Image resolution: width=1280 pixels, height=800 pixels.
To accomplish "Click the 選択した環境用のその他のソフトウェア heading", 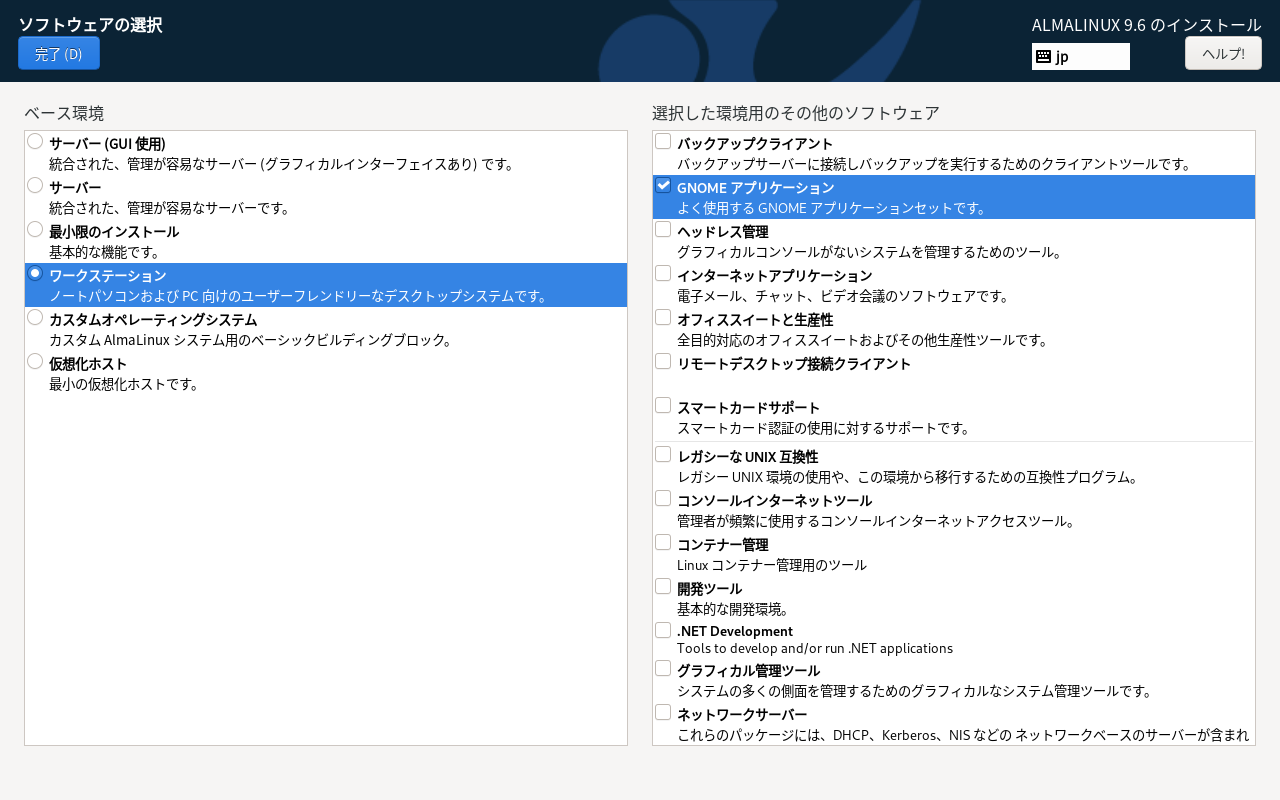I will [x=796, y=113].
